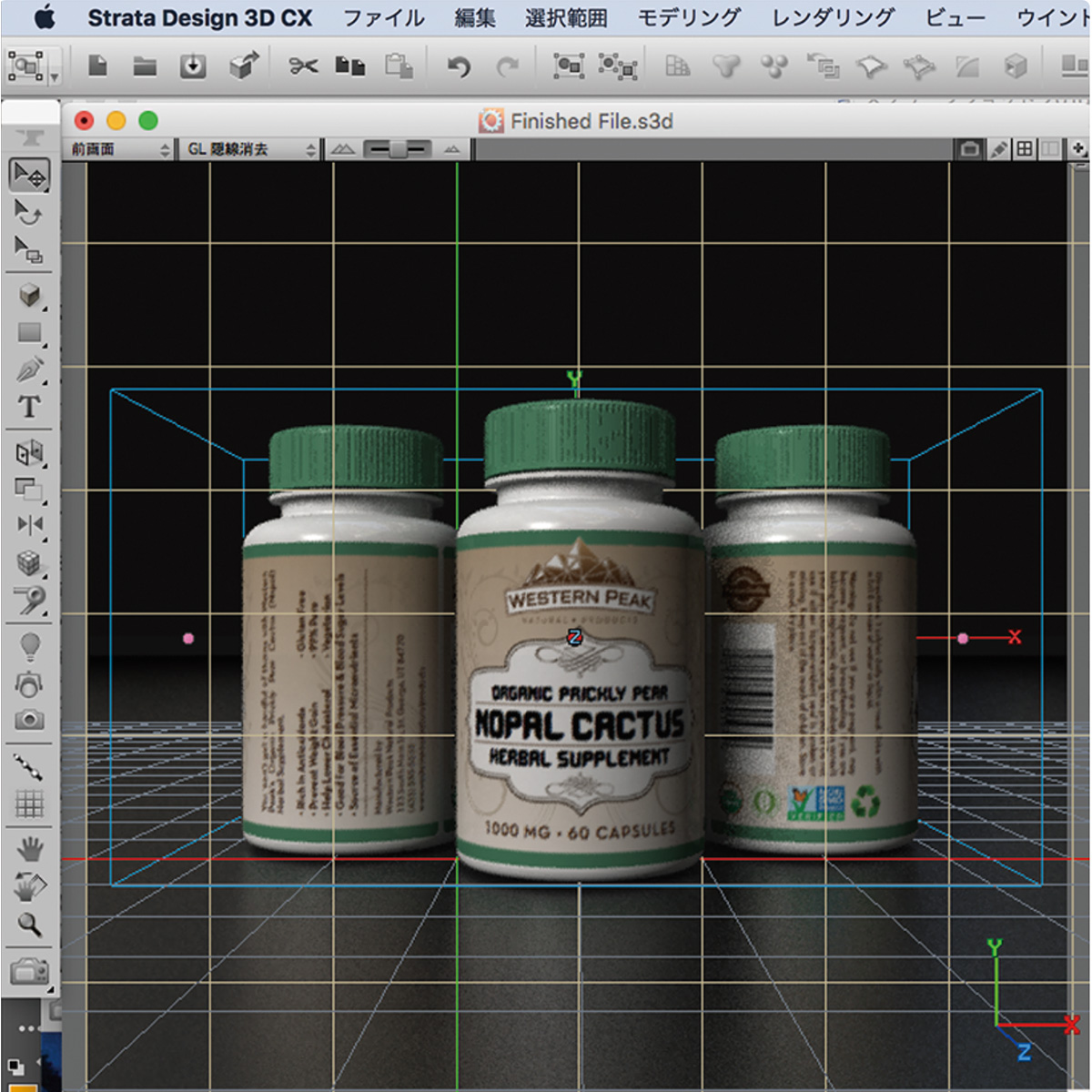Click the Save toolbar icon
Image resolution: width=1092 pixels, height=1092 pixels.
[x=193, y=66]
